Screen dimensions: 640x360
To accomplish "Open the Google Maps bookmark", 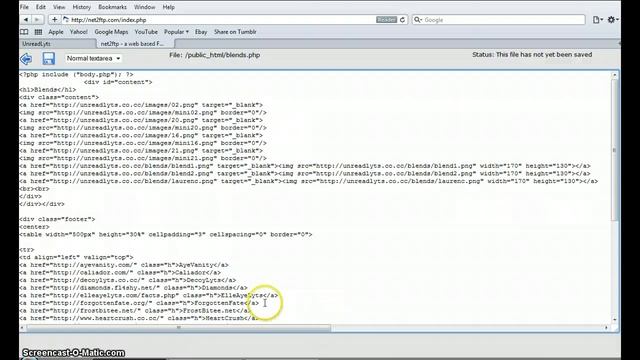I will click(x=111, y=32).
